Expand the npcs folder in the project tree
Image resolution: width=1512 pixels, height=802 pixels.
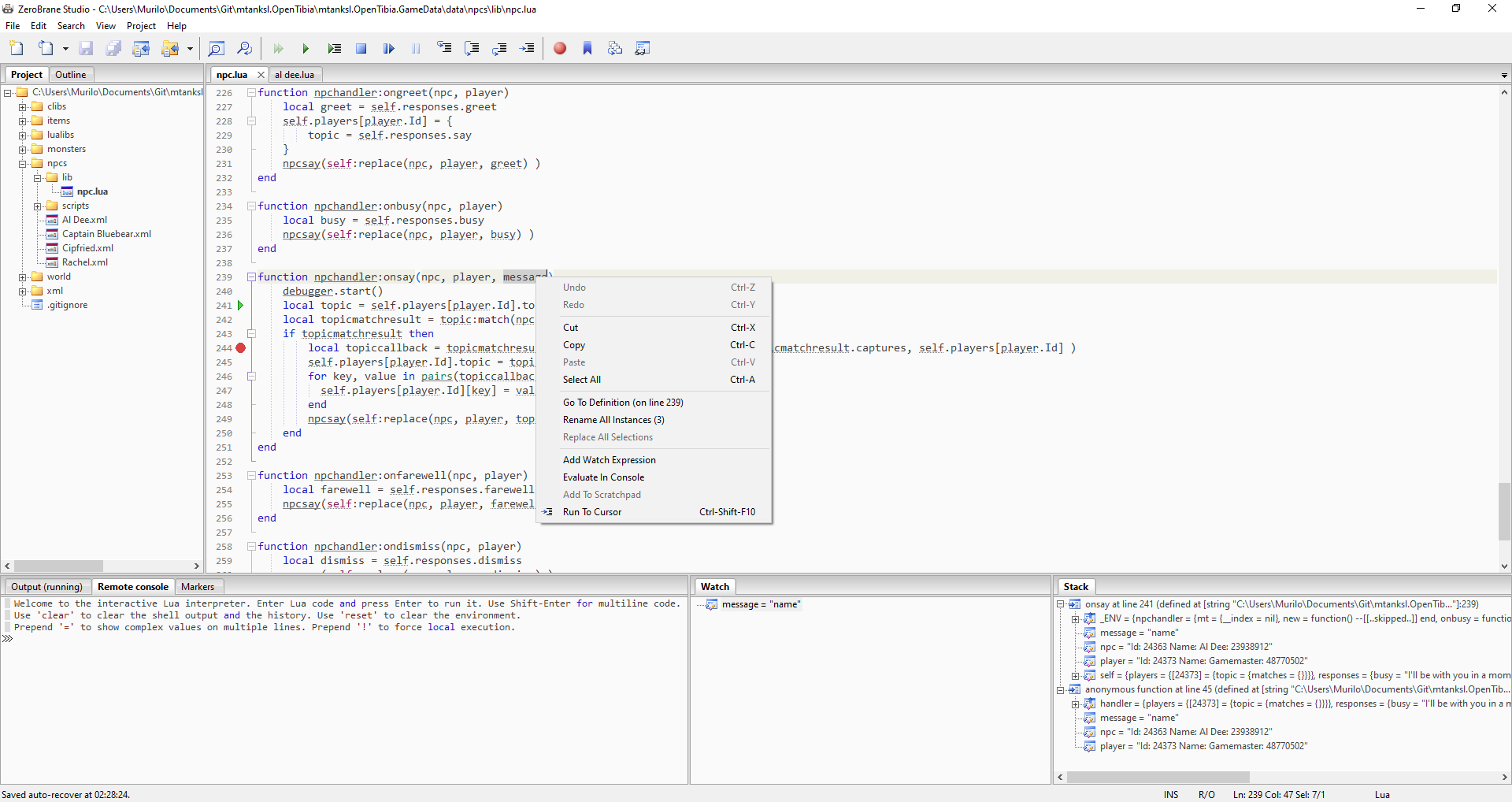coord(22,163)
